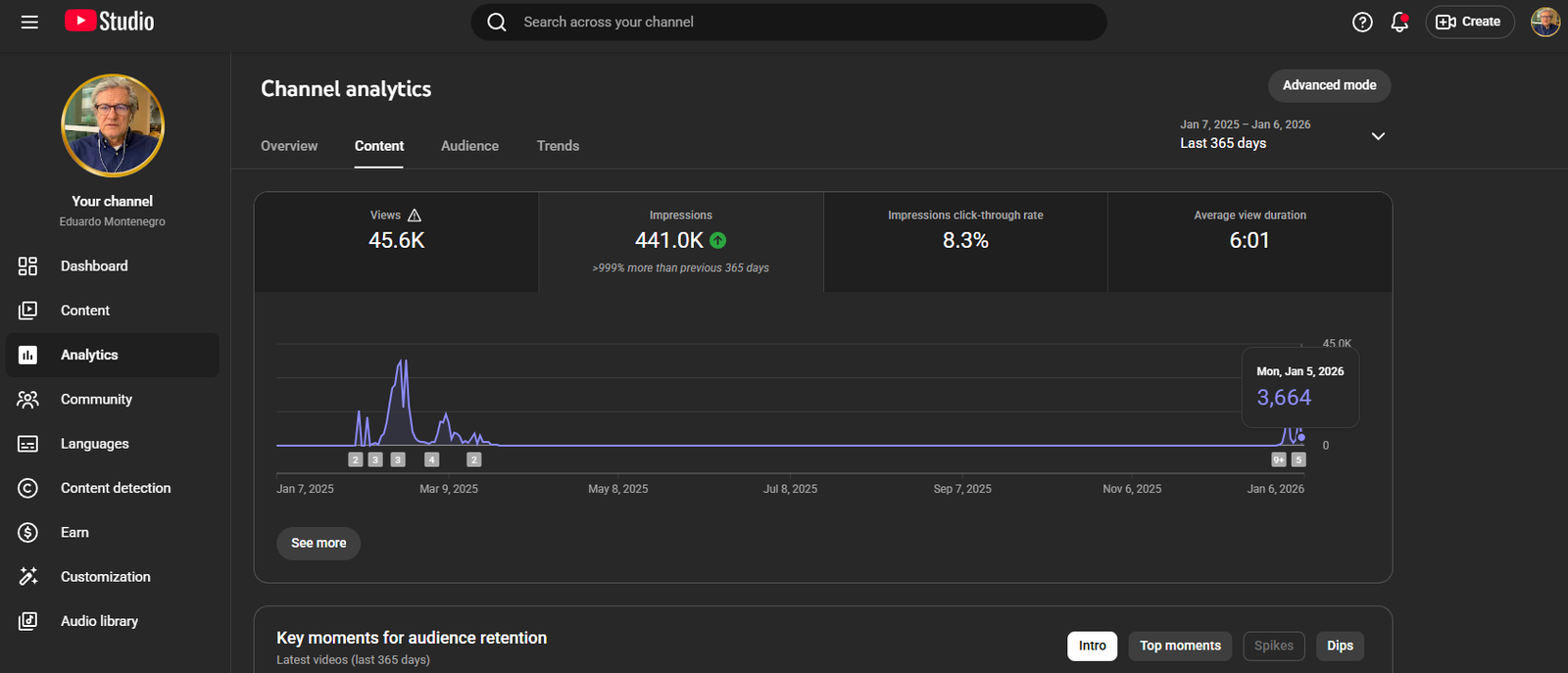
Task: Expand the Last 365 days date range dropdown
Action: coord(1378,136)
